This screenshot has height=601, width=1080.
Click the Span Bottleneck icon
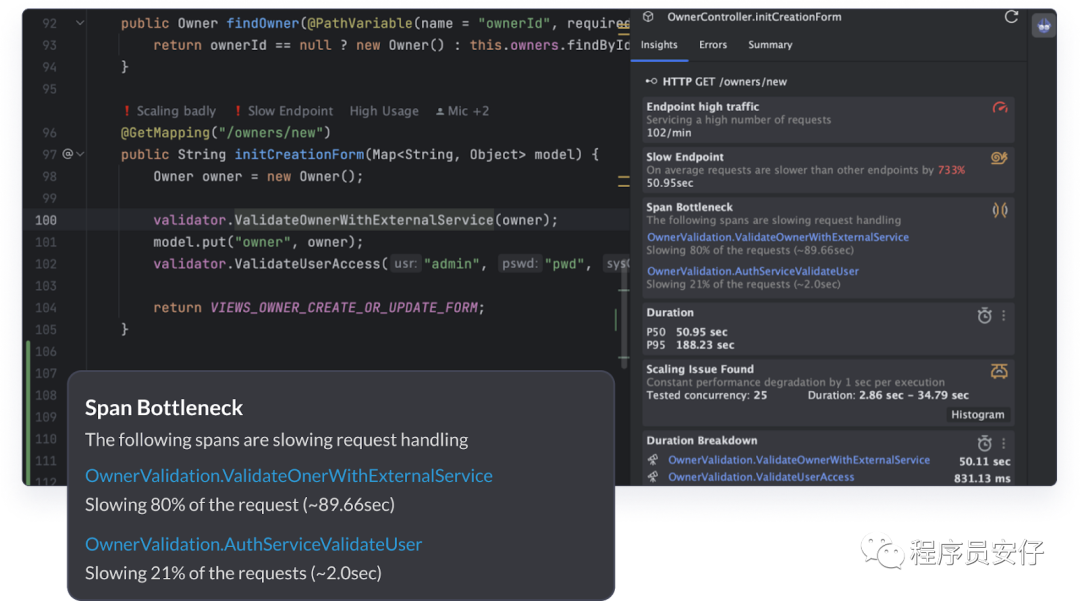(999, 210)
